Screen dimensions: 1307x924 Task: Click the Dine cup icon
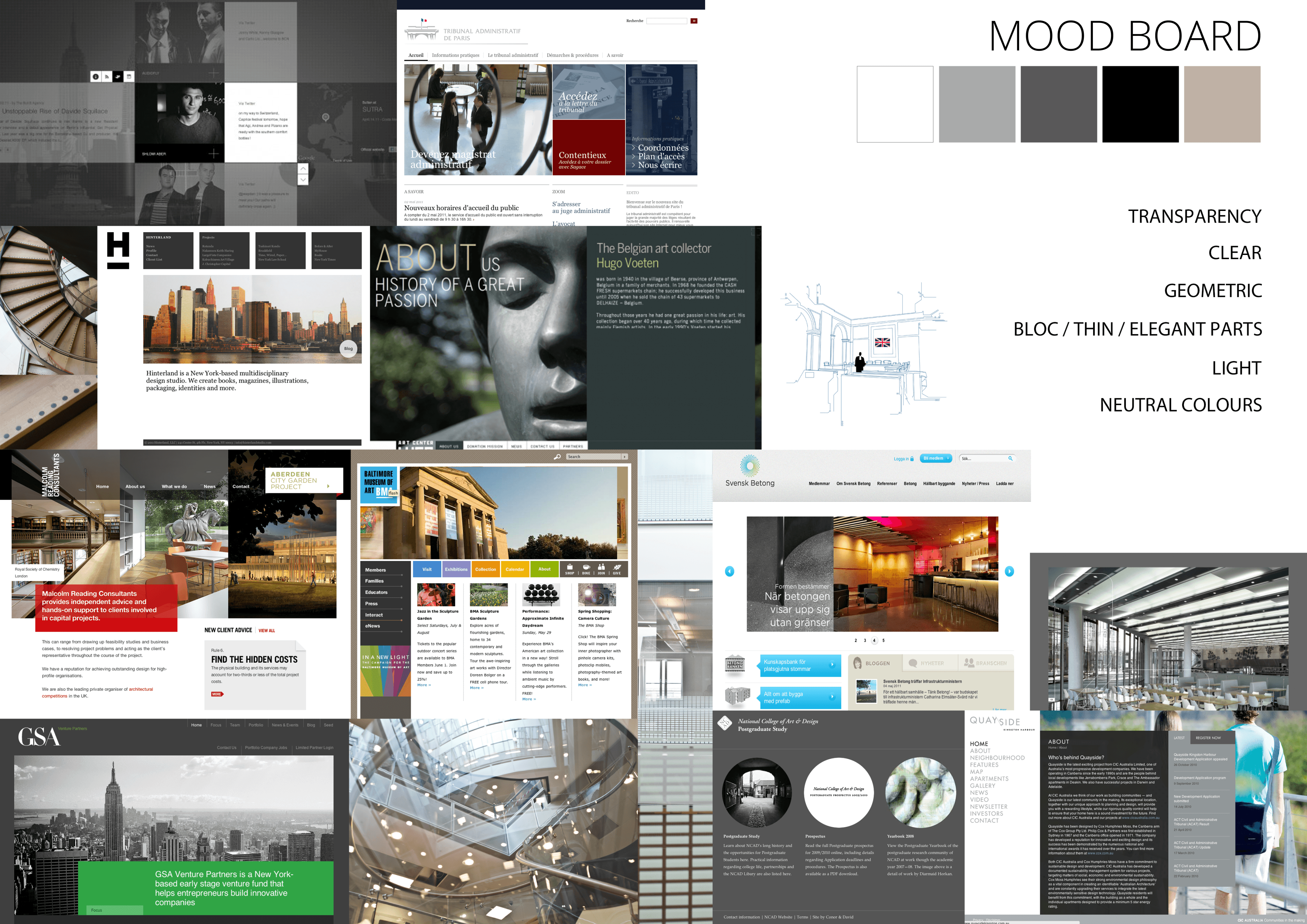pyautogui.click(x=586, y=567)
